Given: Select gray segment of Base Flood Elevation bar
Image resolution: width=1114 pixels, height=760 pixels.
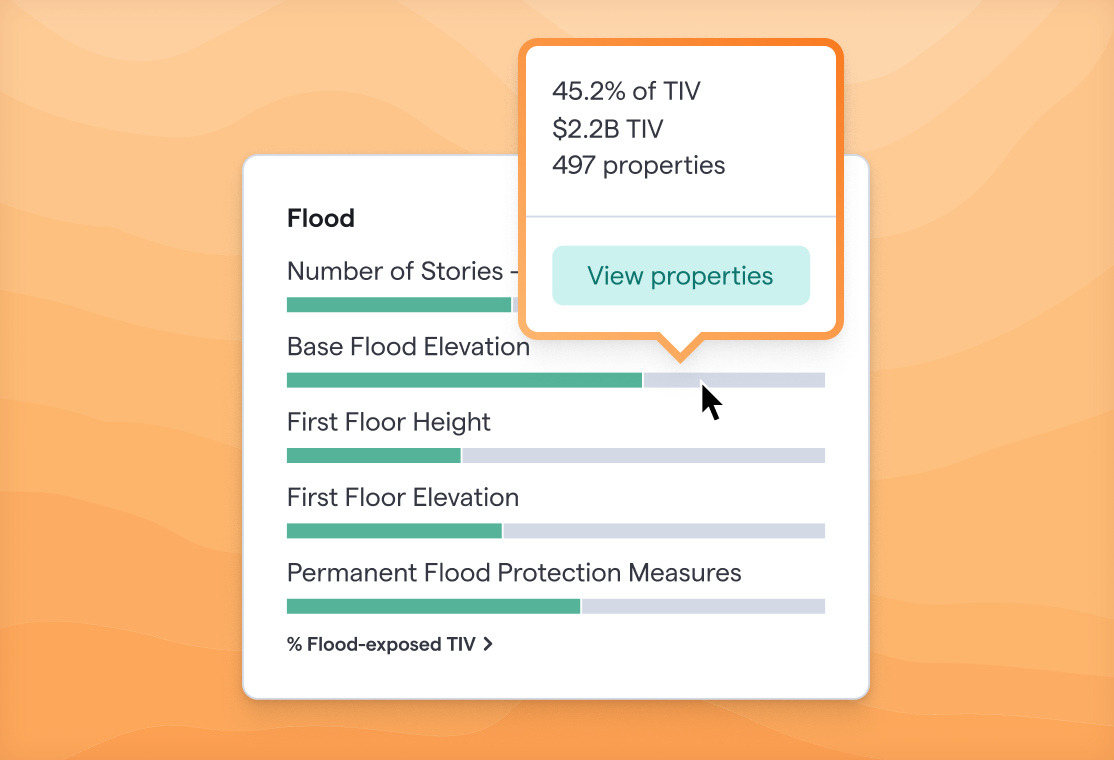Looking at the screenshot, I should 734,380.
